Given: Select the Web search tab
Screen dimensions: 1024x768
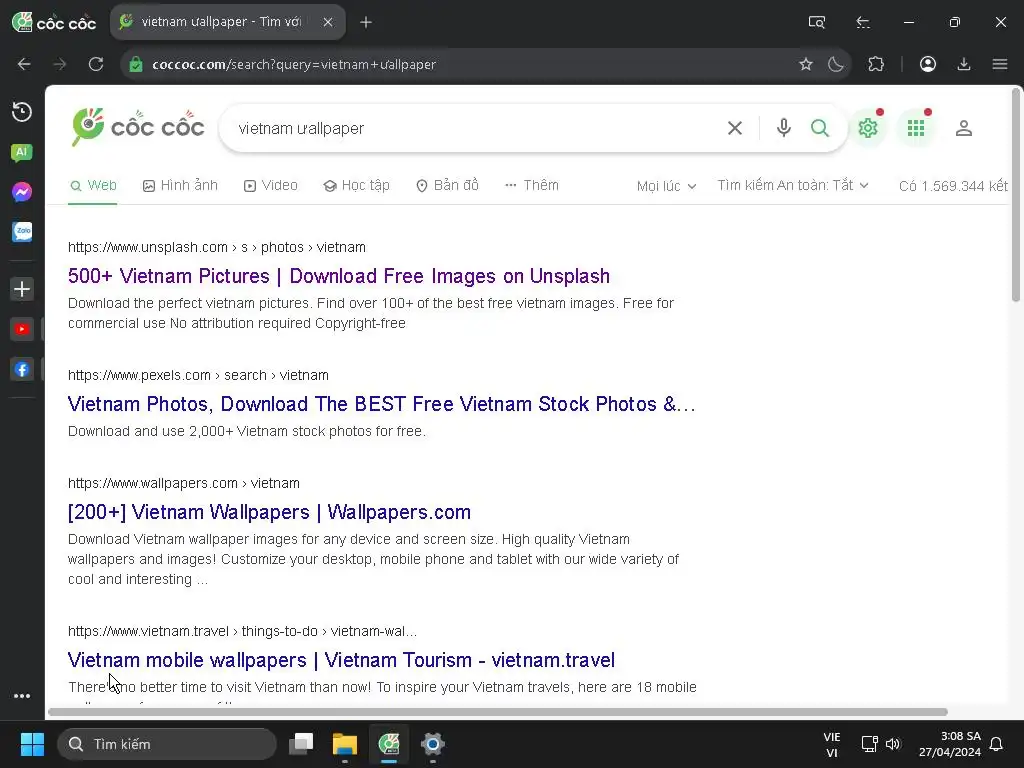Looking at the screenshot, I should click(x=93, y=185).
